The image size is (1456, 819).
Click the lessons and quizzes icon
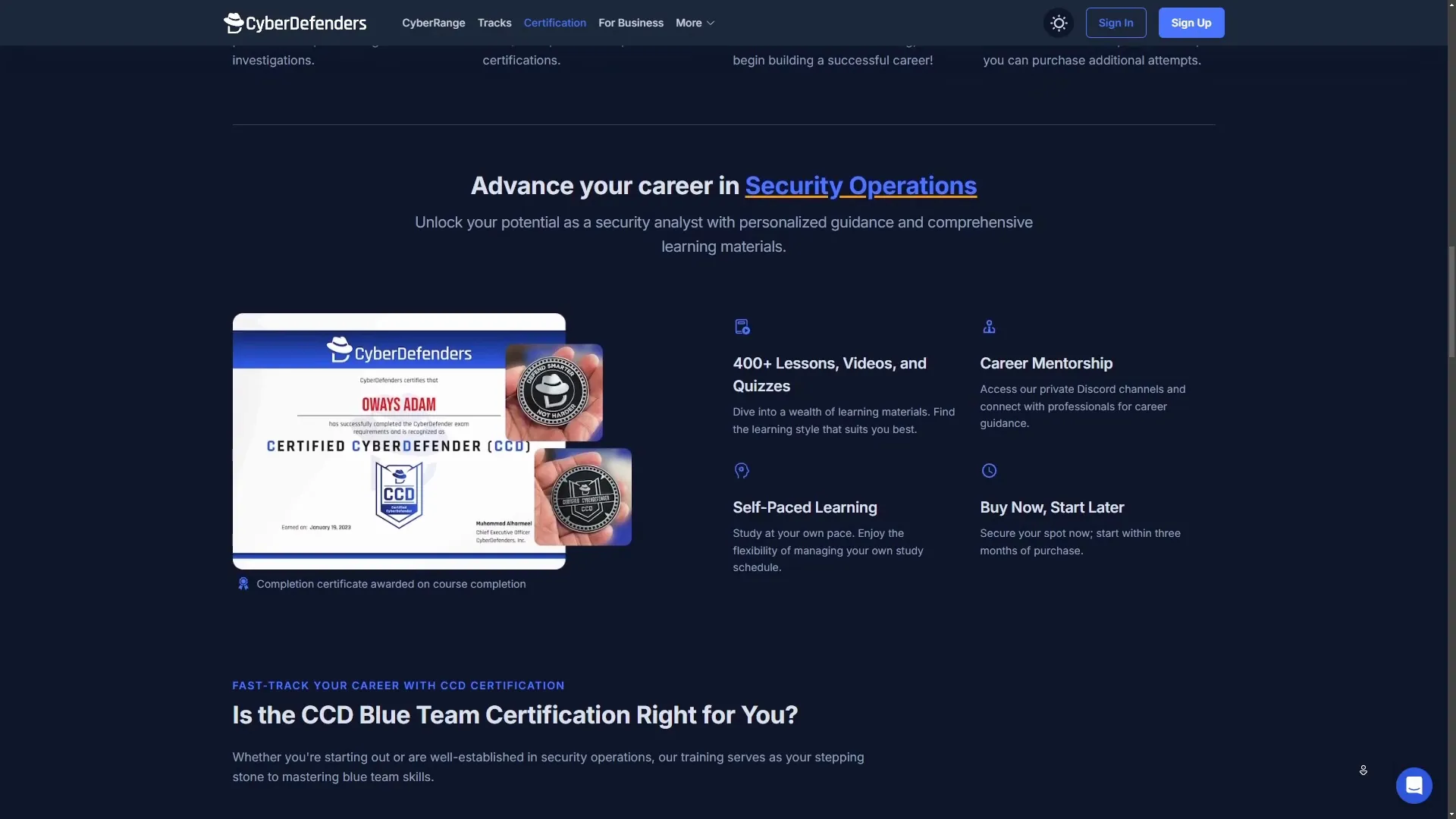click(742, 327)
